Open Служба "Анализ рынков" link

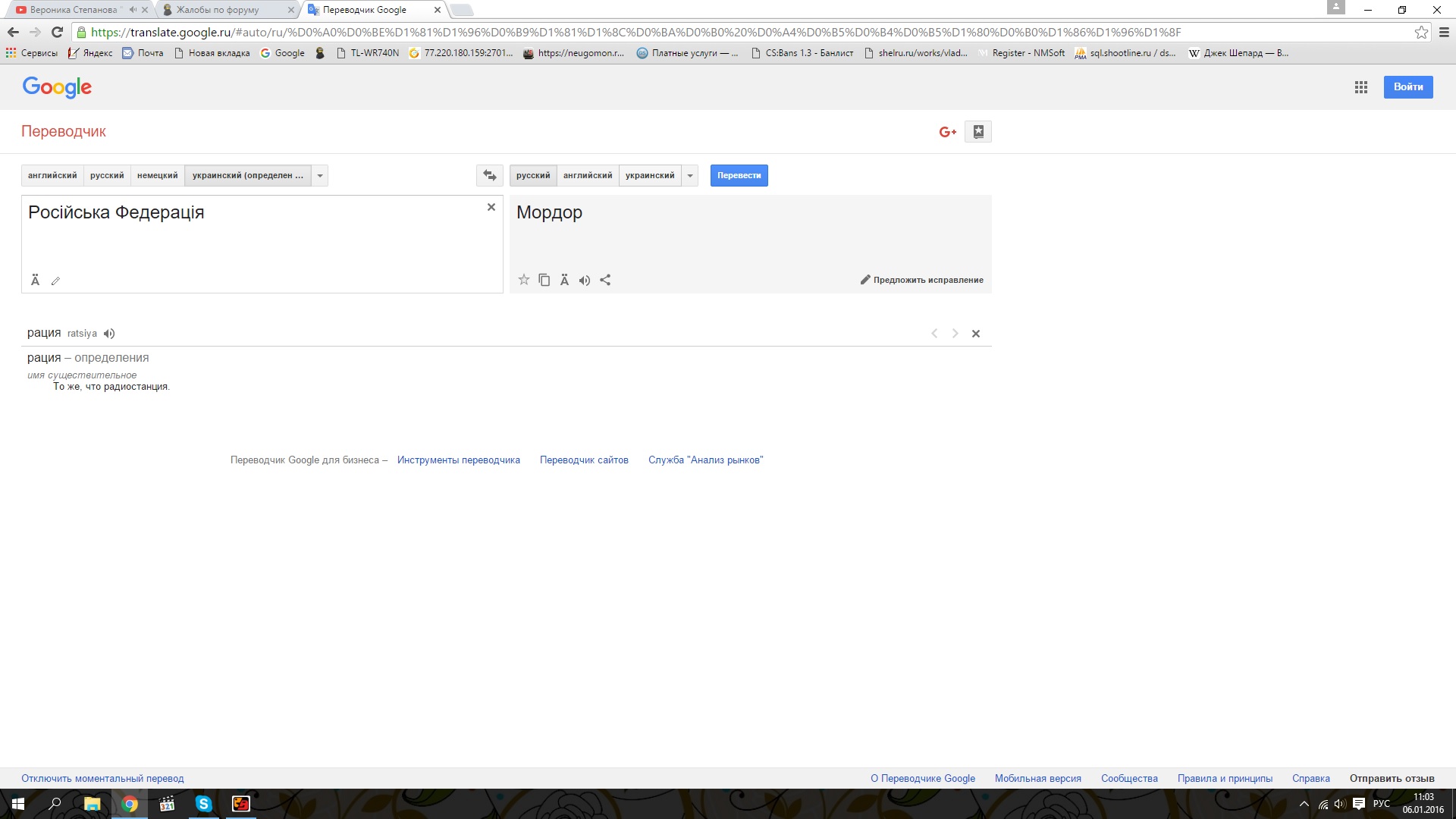(705, 460)
